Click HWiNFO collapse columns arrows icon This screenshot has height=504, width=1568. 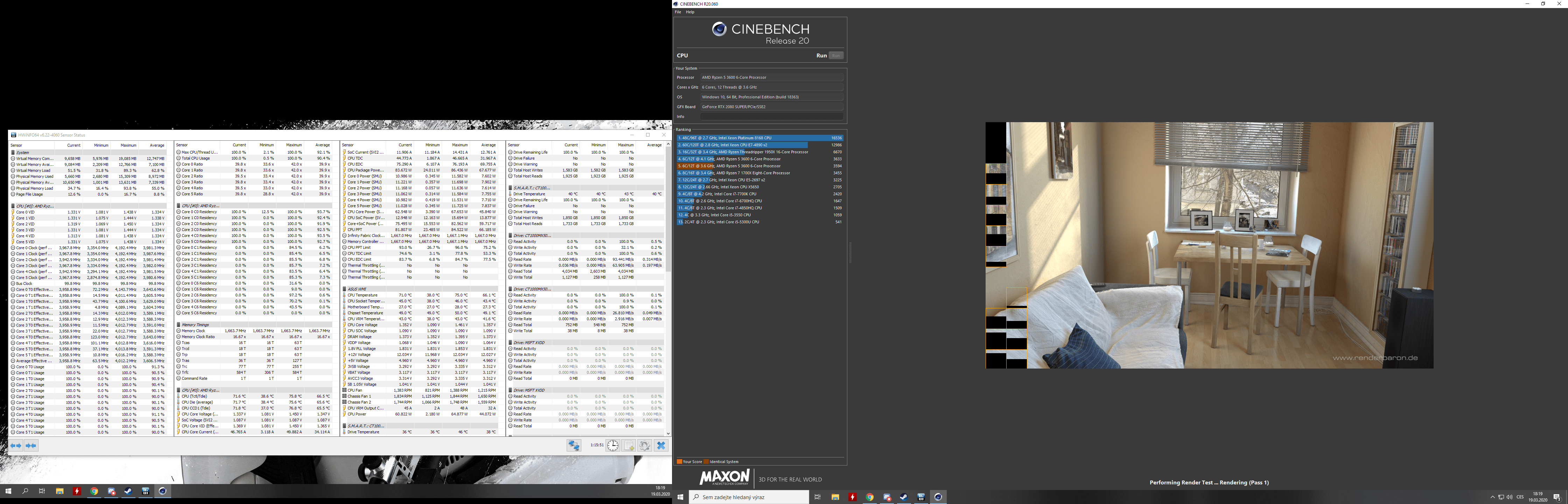pos(30,446)
